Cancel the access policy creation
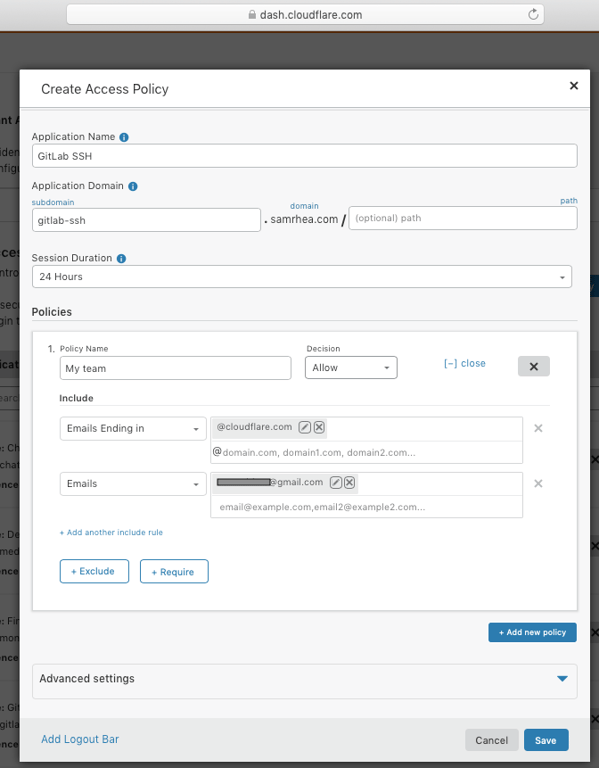This screenshot has height=768, width=599. 492,740
